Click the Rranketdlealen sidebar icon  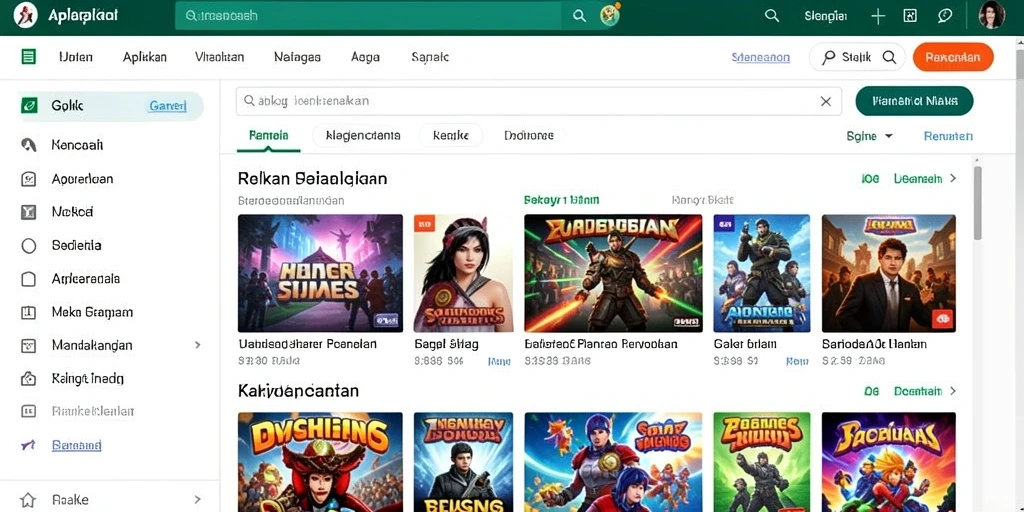click(29, 411)
